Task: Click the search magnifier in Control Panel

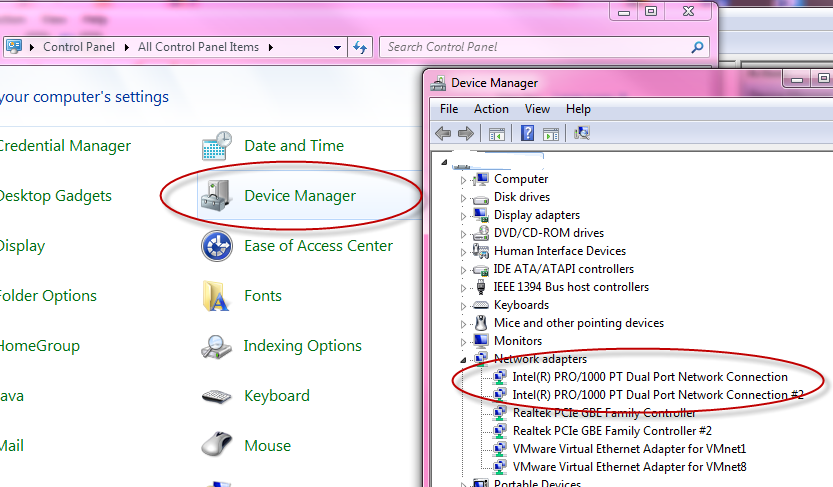Action: coord(697,47)
